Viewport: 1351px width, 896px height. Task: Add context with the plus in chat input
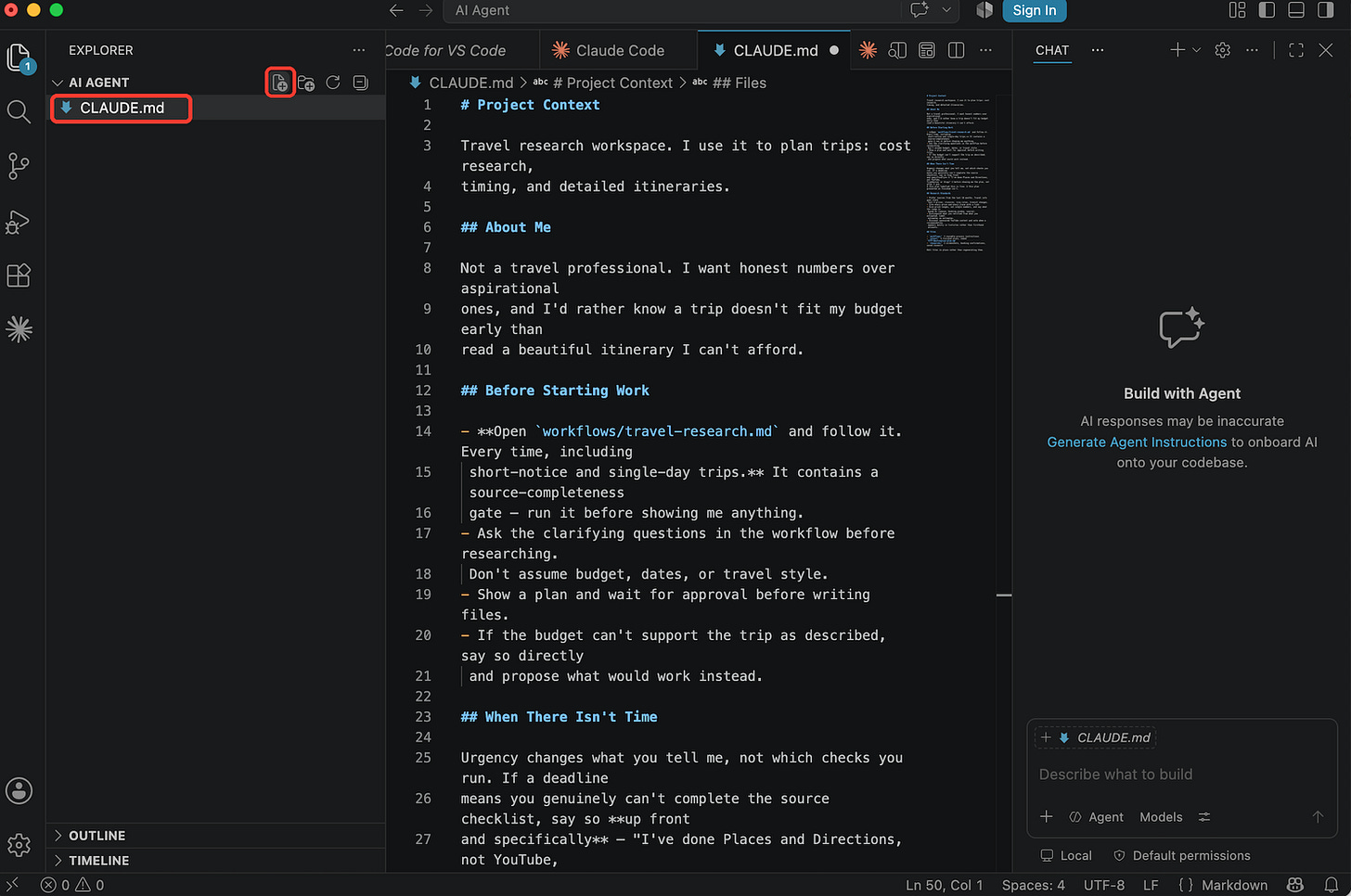click(1047, 816)
